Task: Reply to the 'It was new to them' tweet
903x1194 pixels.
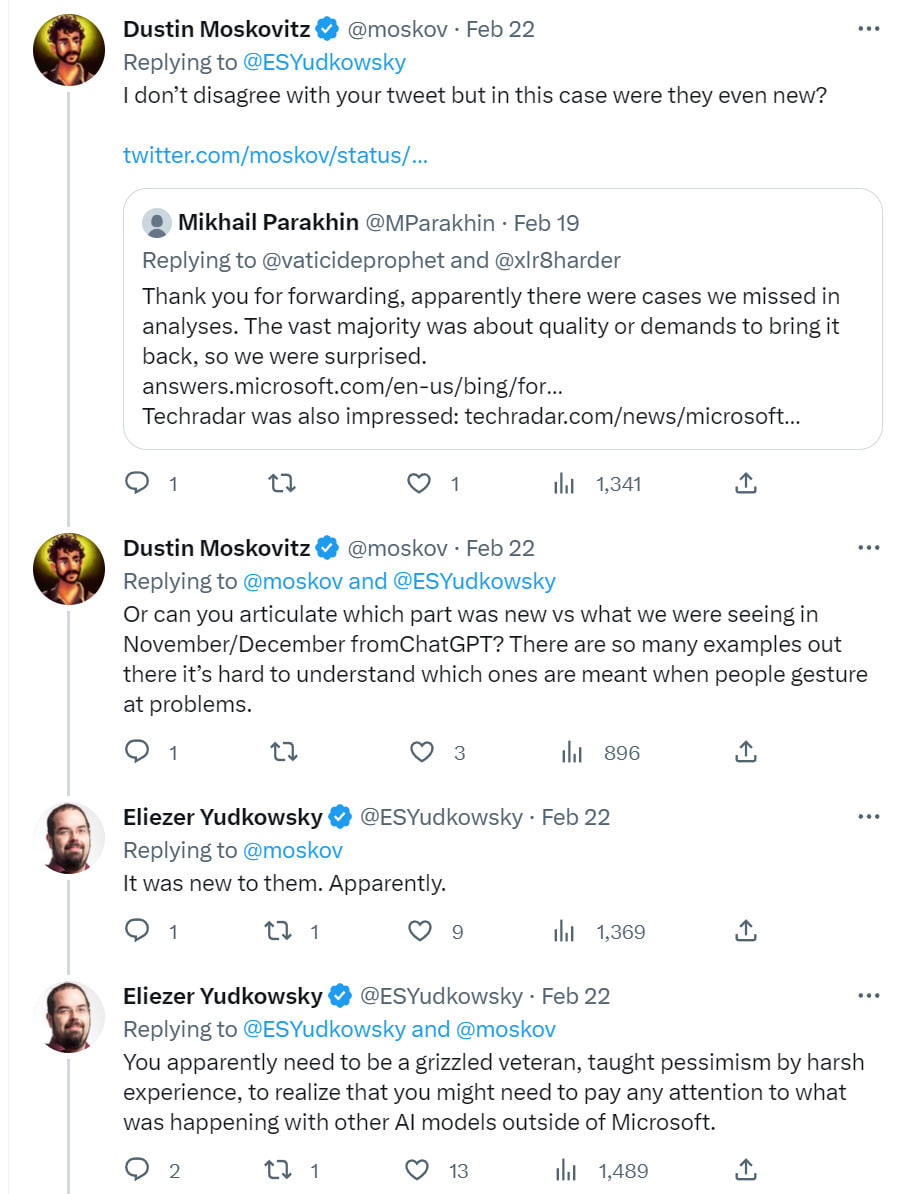Action: [137, 932]
